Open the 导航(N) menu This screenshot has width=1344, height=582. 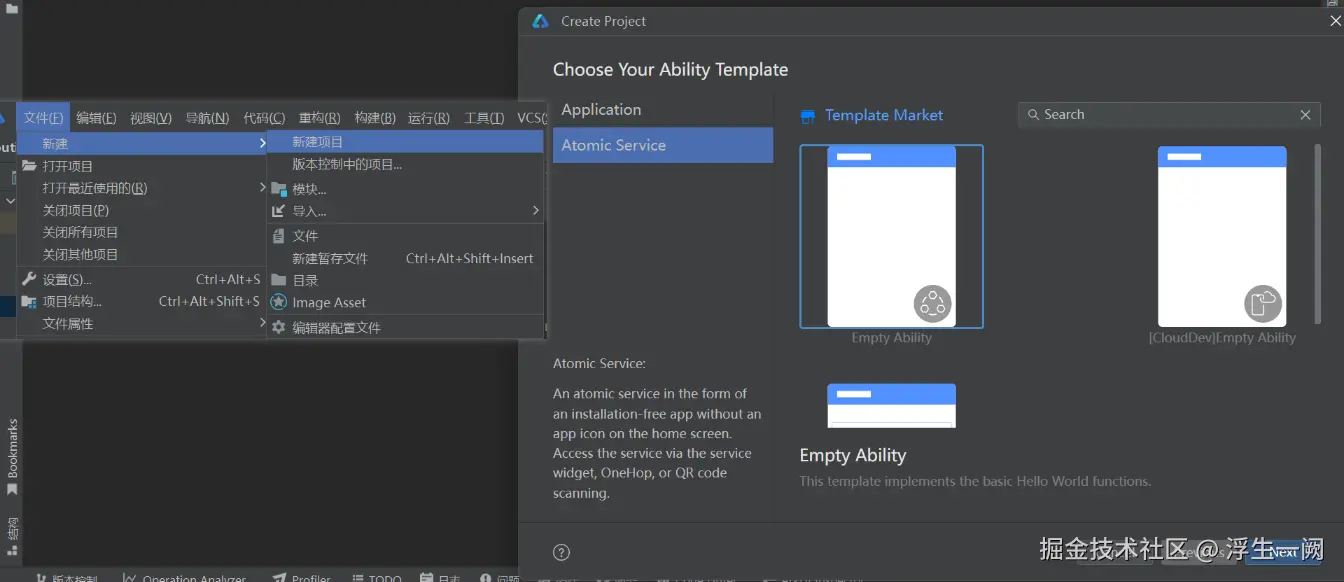click(207, 118)
